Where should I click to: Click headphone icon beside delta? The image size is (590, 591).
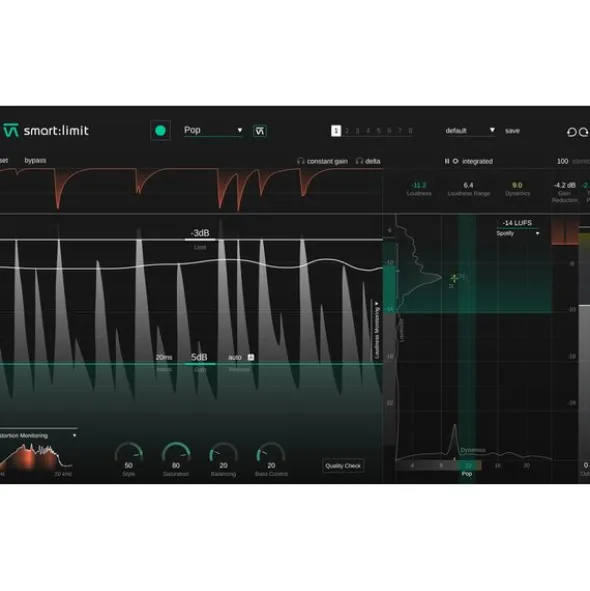359,161
